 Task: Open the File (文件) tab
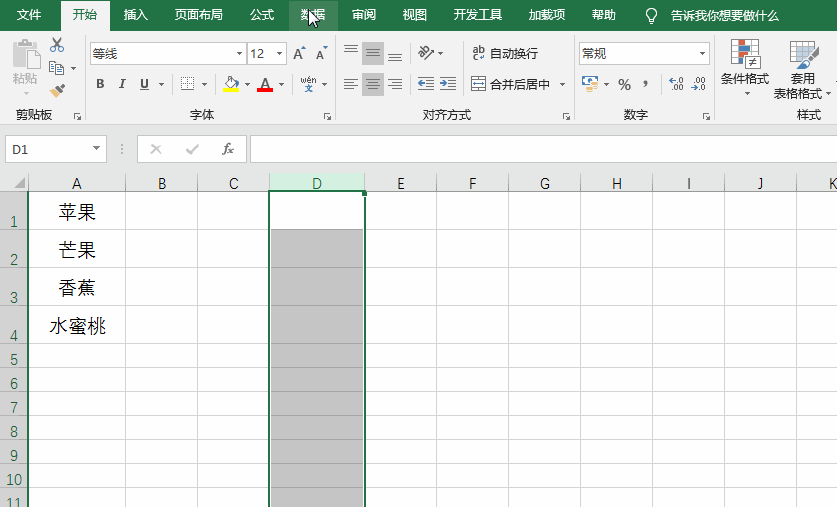(29, 14)
